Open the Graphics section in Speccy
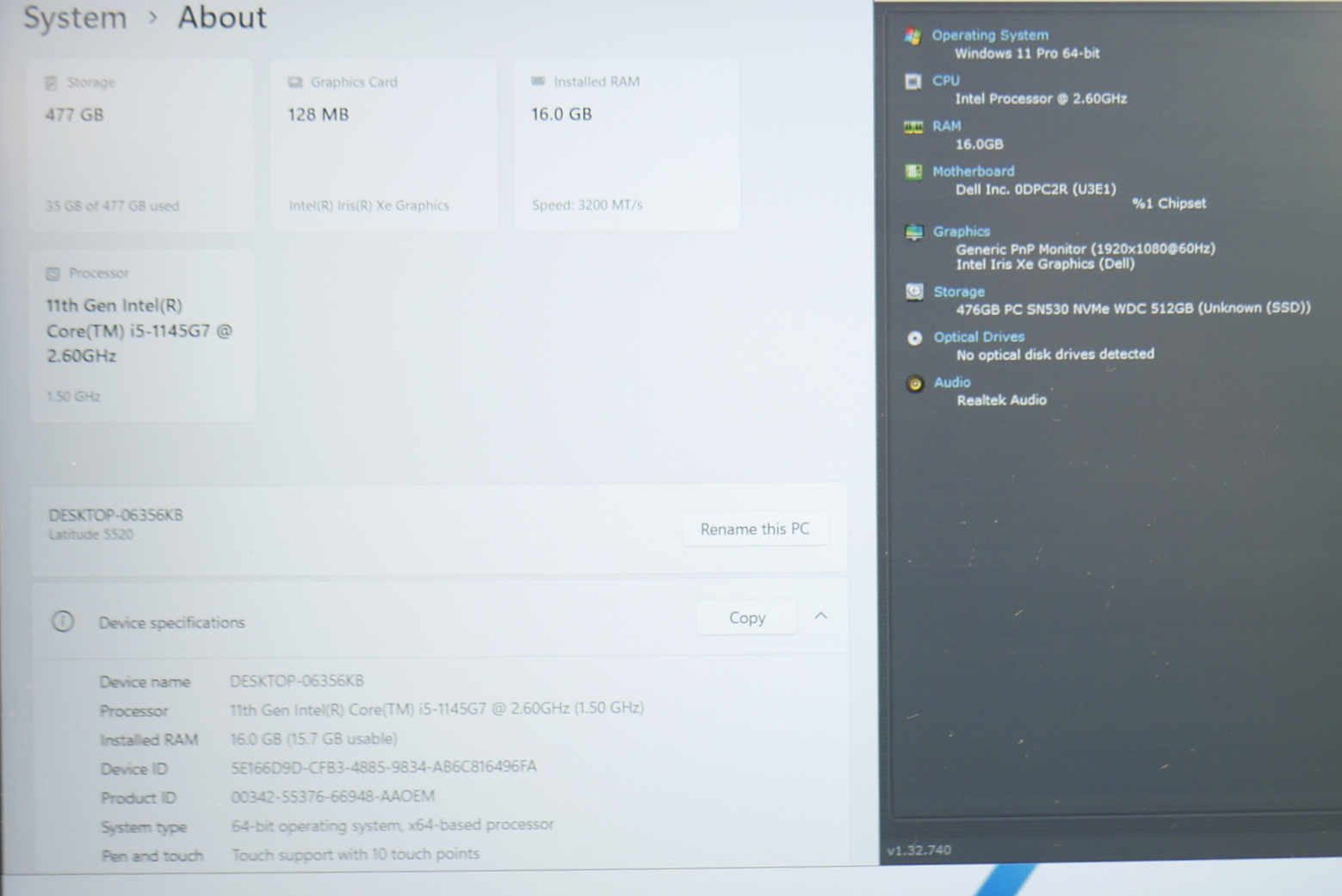The height and width of the screenshot is (896, 1342). [962, 232]
